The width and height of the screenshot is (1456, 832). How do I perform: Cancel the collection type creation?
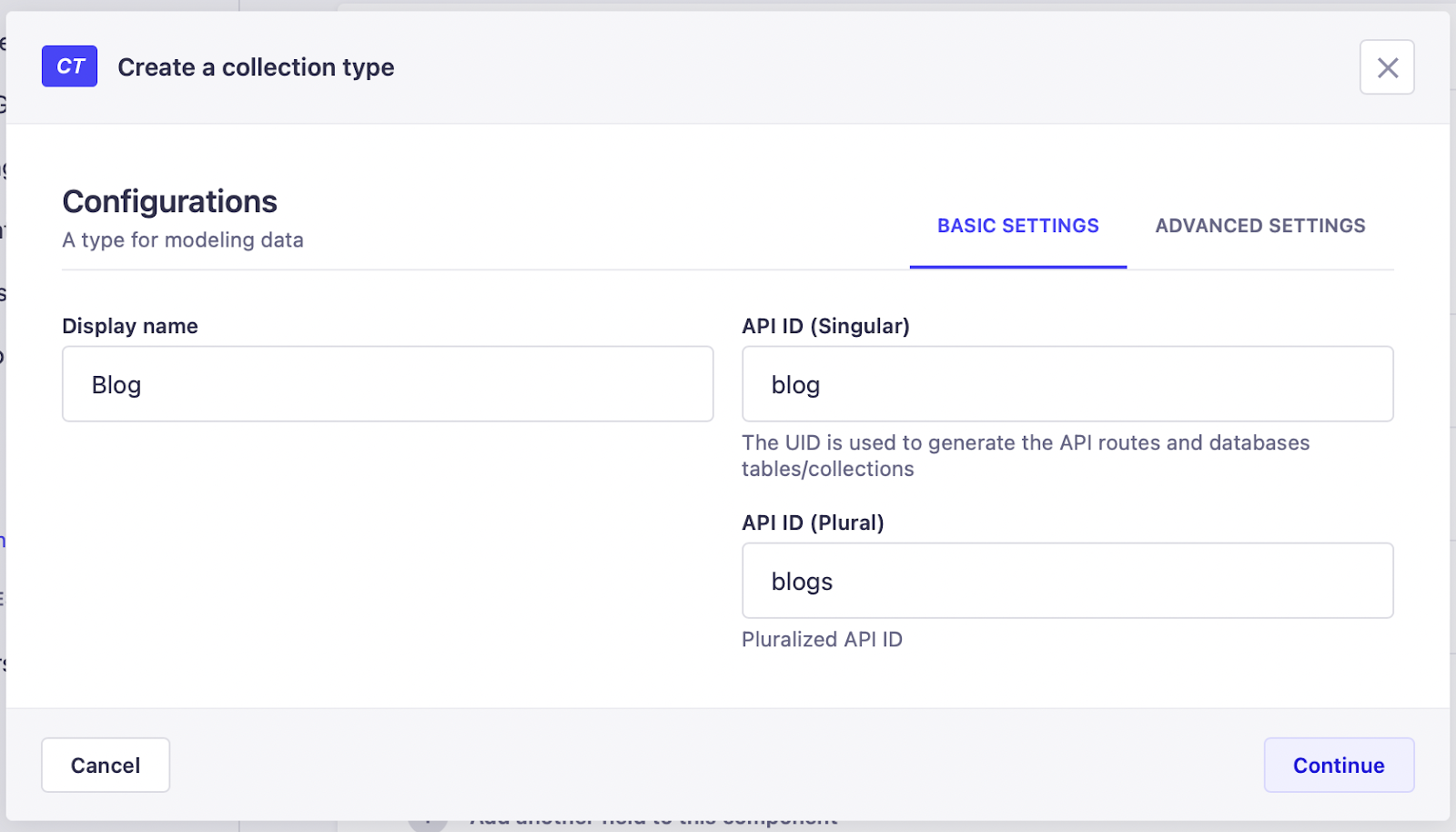click(x=105, y=765)
